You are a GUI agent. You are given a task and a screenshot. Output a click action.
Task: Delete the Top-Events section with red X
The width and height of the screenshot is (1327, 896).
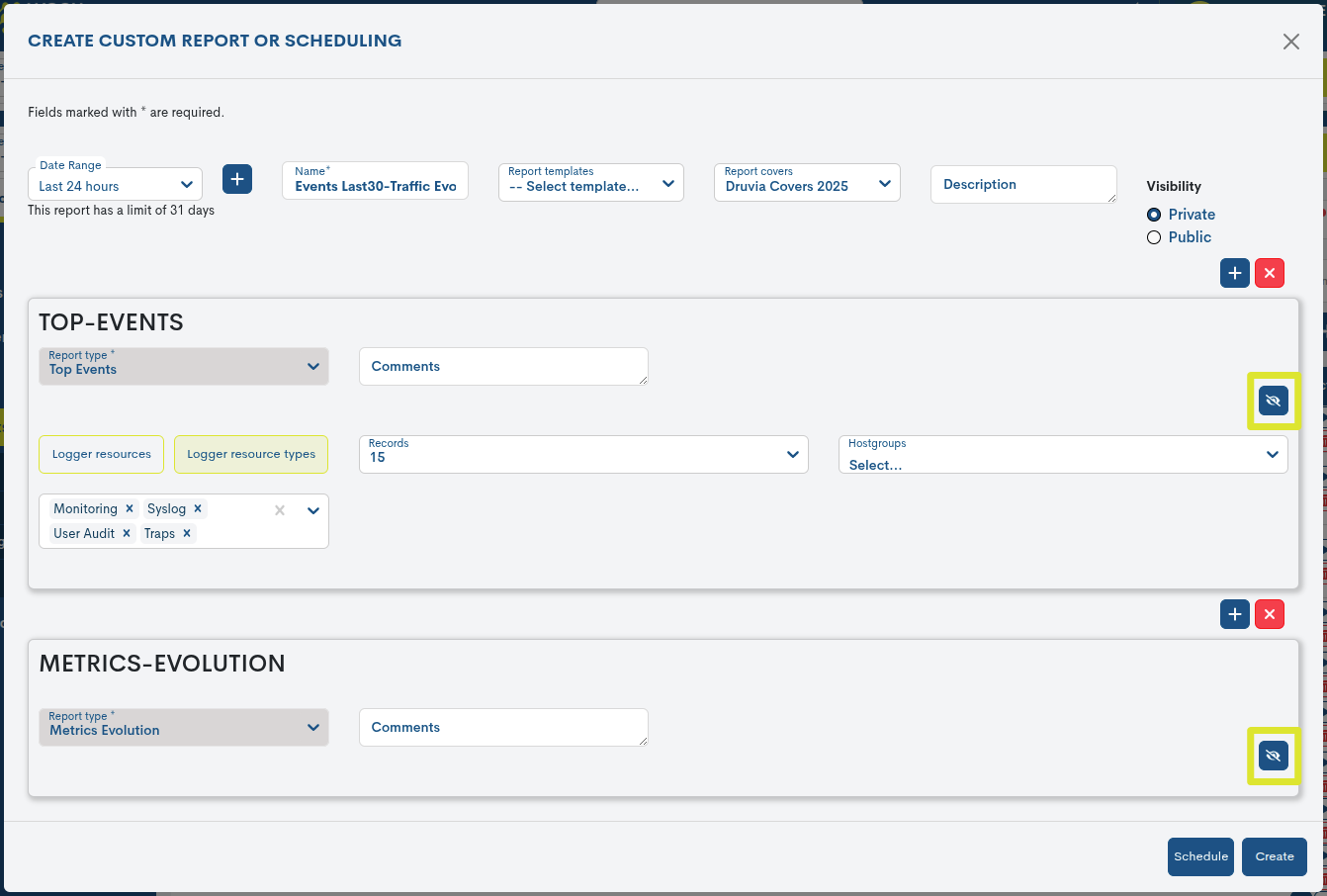1270,273
